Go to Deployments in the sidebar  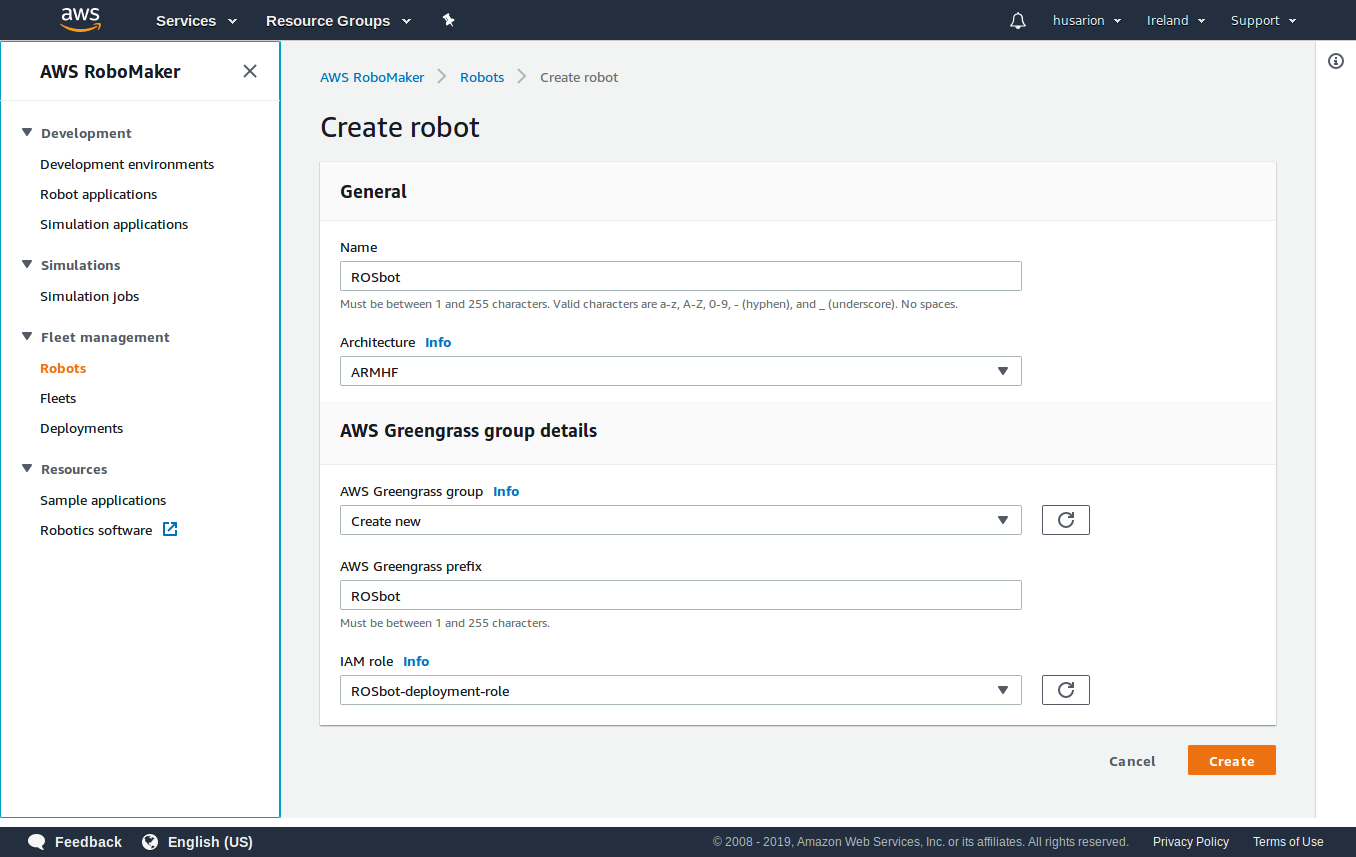click(82, 428)
